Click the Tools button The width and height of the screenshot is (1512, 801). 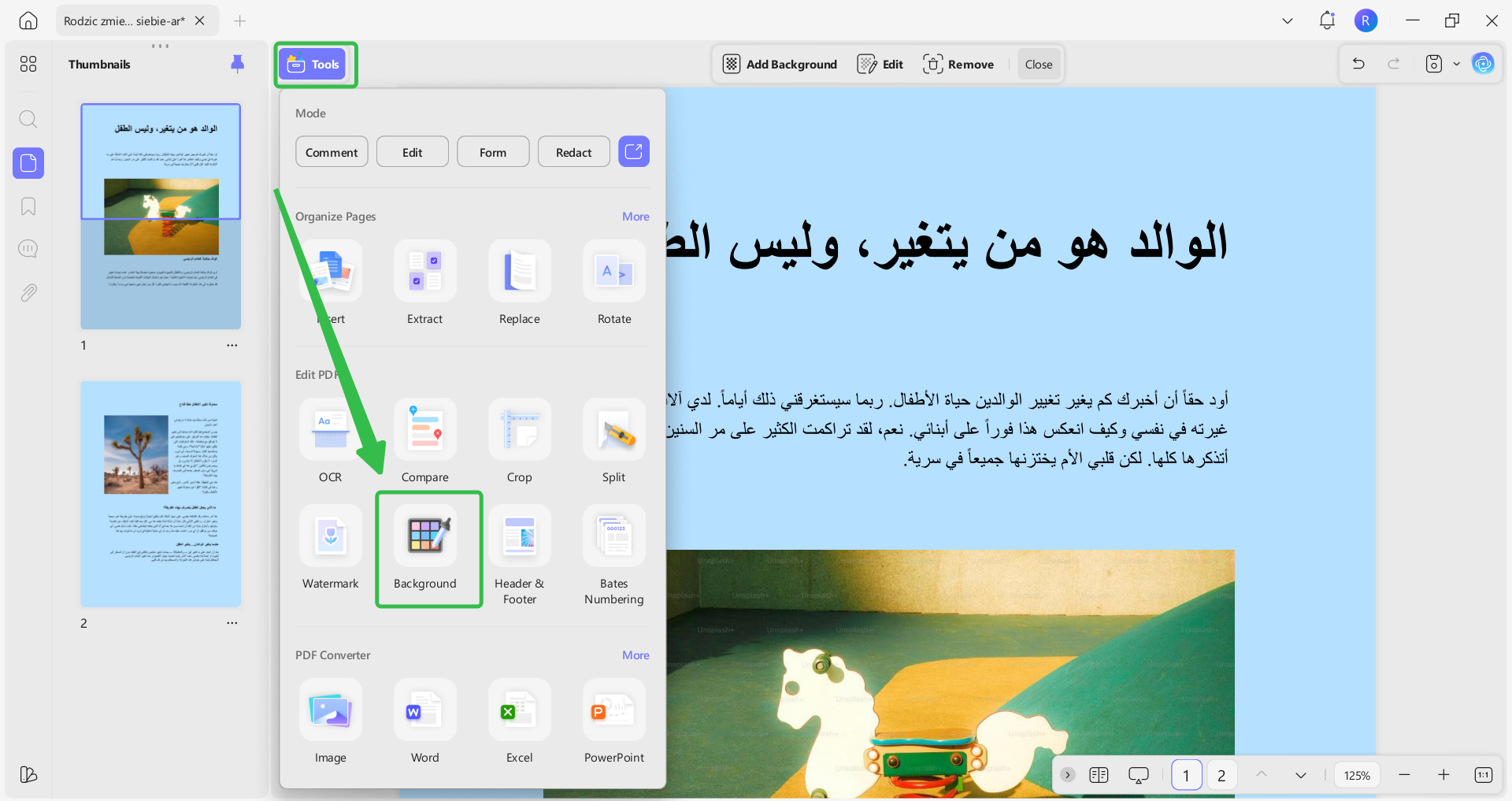point(314,65)
